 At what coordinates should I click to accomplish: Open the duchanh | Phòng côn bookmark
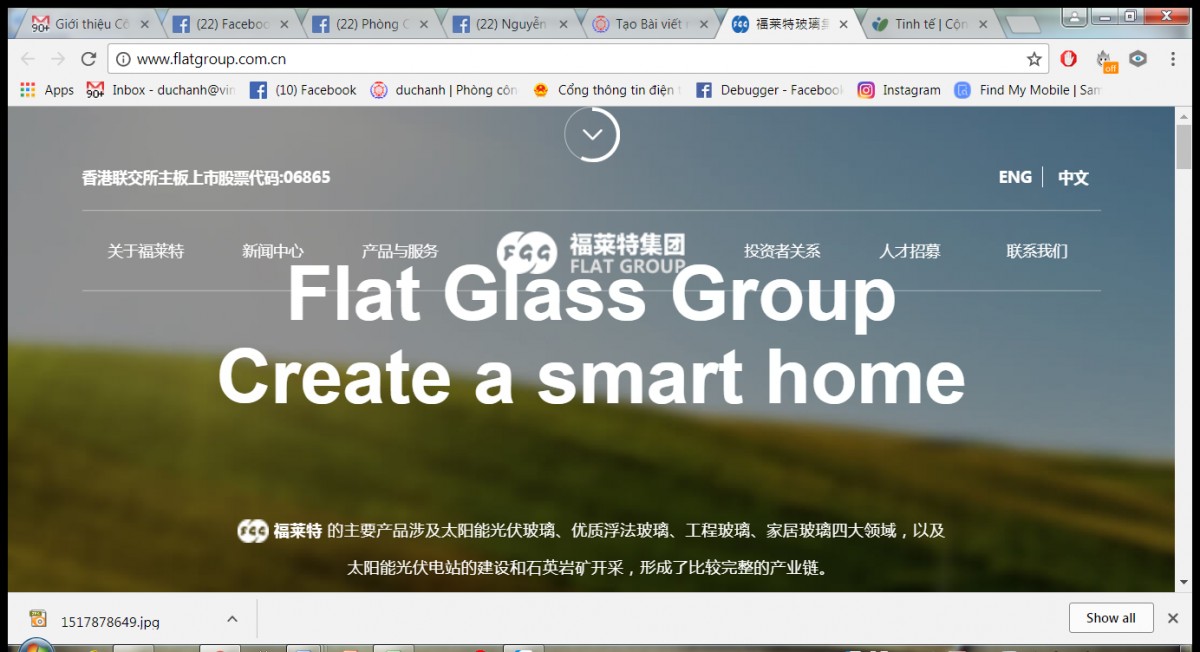[x=444, y=90]
